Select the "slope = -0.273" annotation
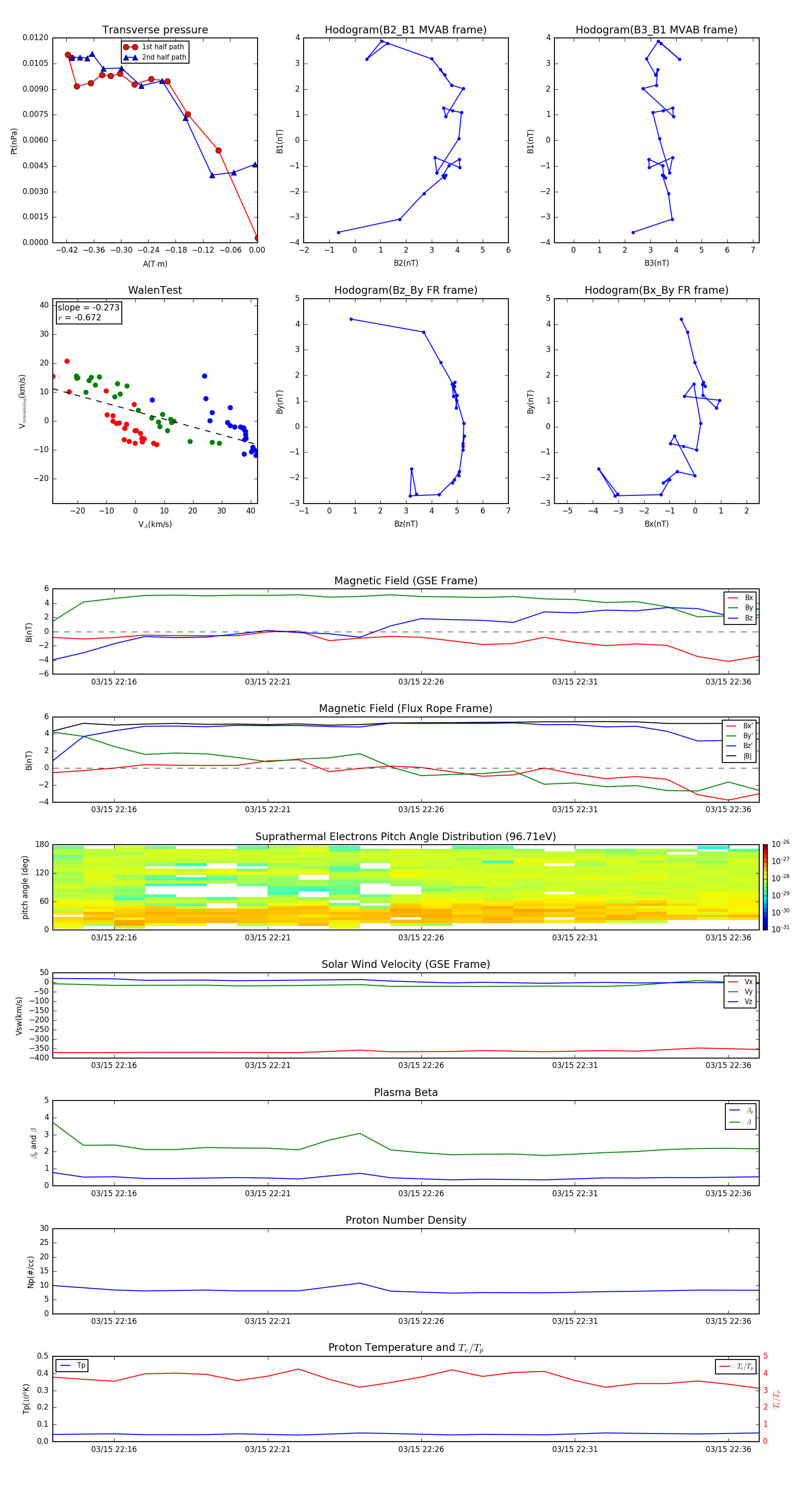The height and width of the screenshot is (1489, 812). [x=88, y=308]
